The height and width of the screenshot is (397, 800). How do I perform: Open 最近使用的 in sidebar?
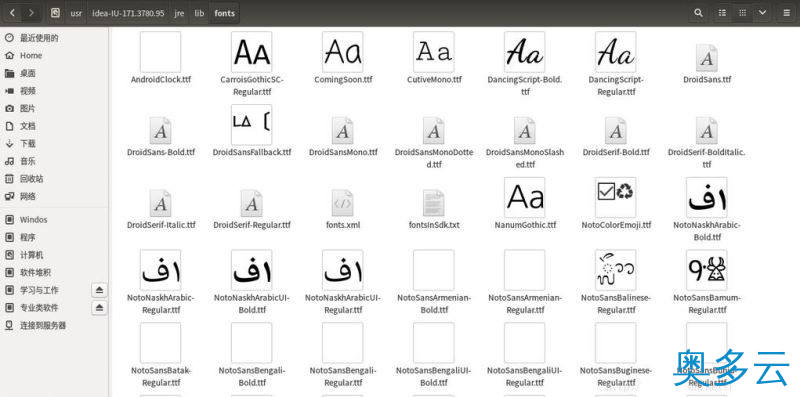[x=54, y=38]
